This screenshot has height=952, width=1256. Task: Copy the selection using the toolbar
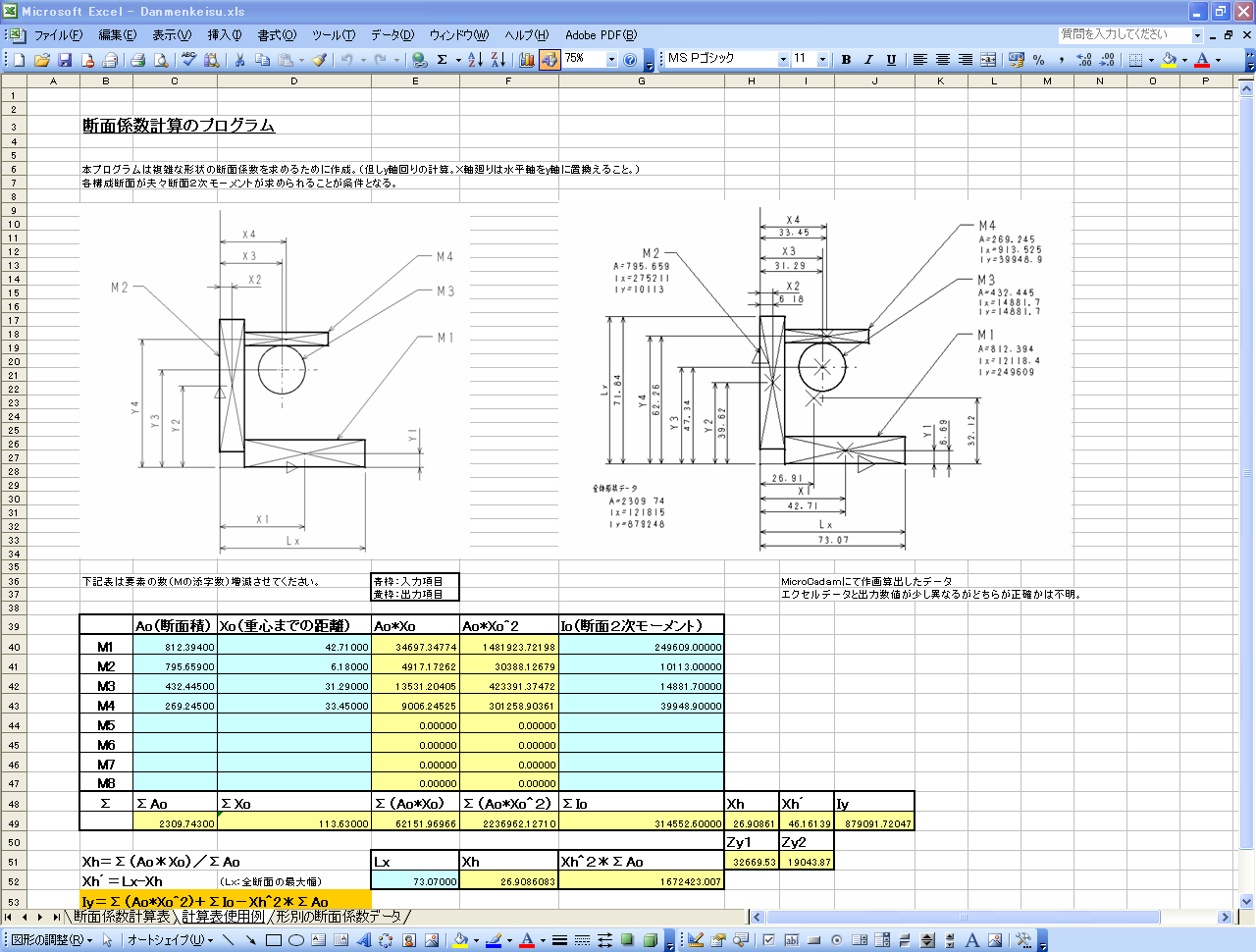click(262, 60)
